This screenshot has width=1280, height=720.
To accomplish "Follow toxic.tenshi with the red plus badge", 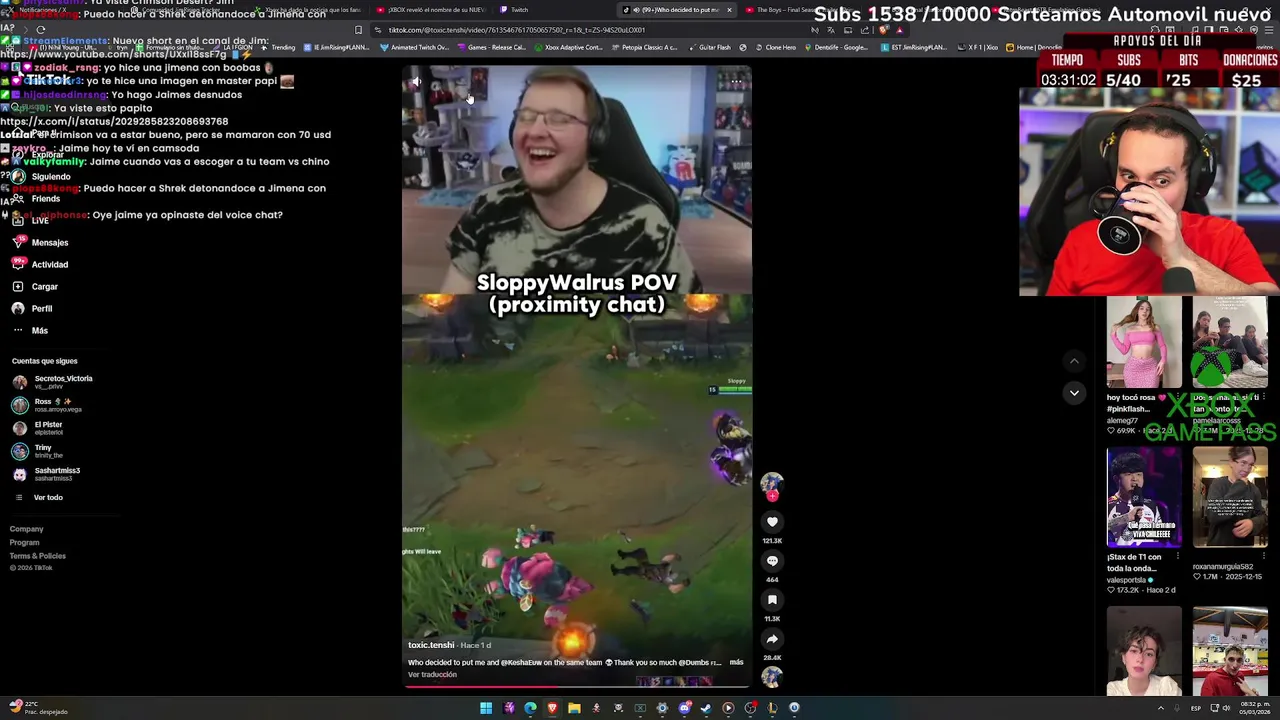I will coord(772,496).
